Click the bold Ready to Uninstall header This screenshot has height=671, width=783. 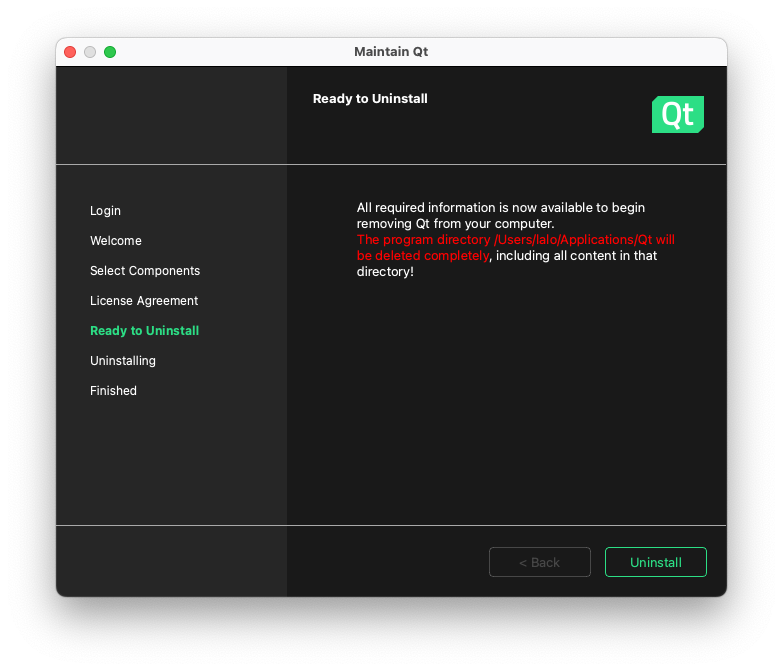coord(370,99)
